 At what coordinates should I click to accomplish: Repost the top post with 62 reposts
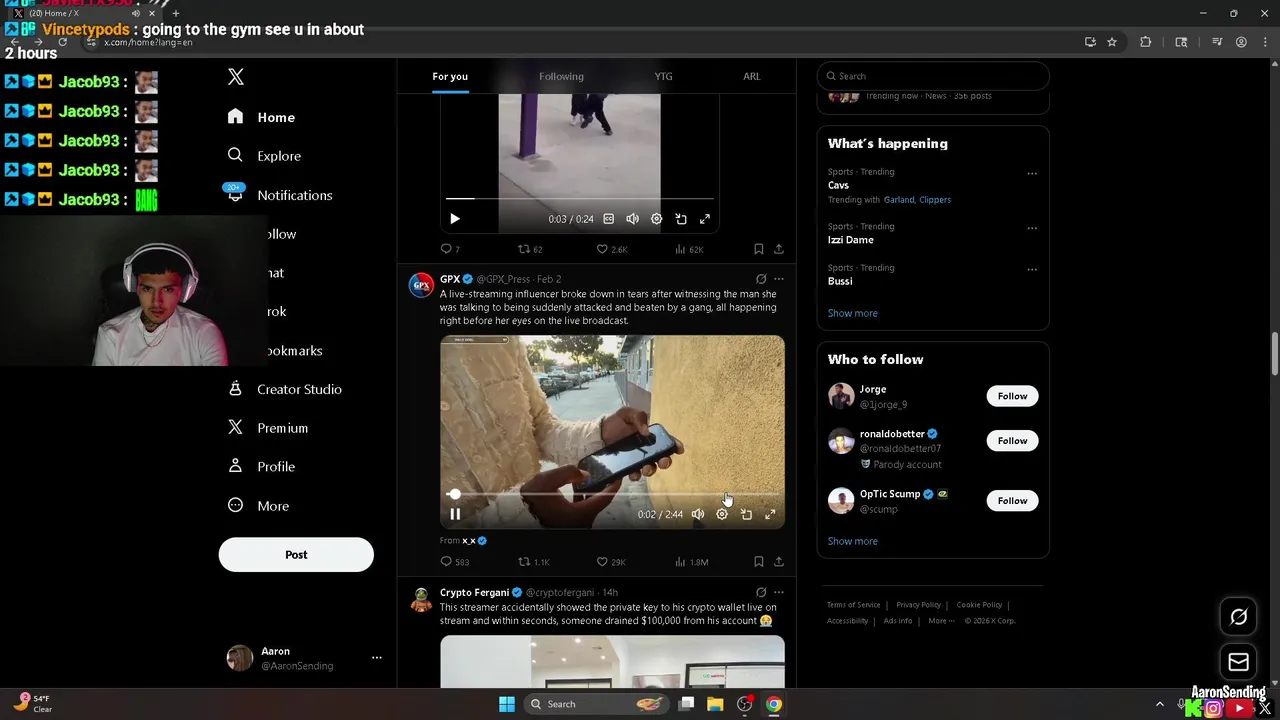click(530, 249)
